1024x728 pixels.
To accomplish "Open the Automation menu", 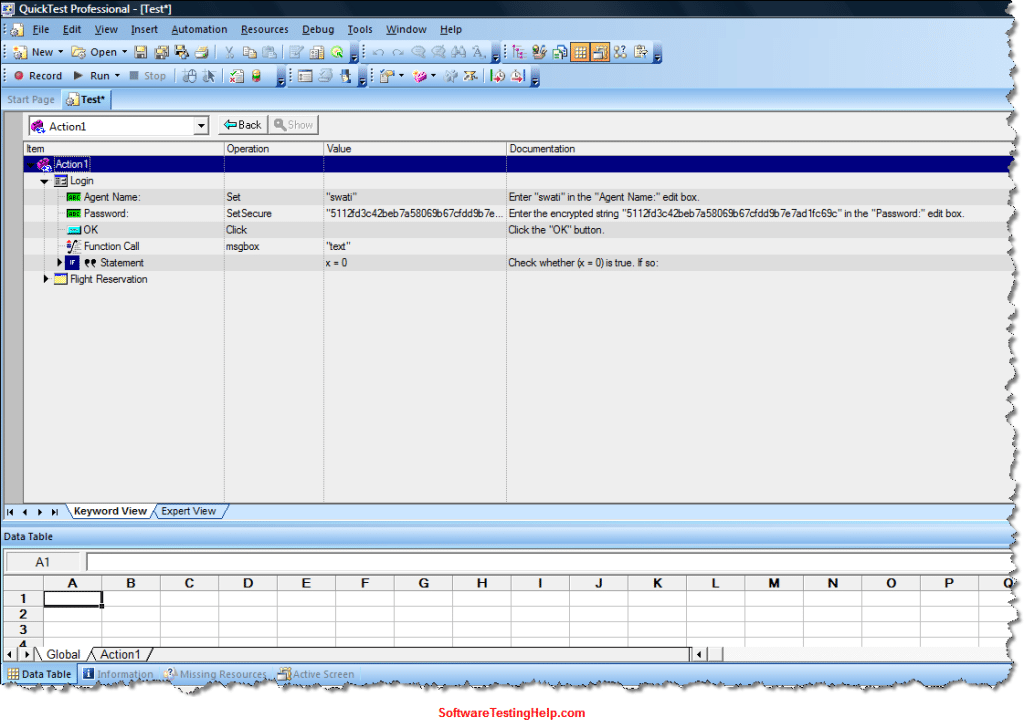I will click(x=198, y=29).
